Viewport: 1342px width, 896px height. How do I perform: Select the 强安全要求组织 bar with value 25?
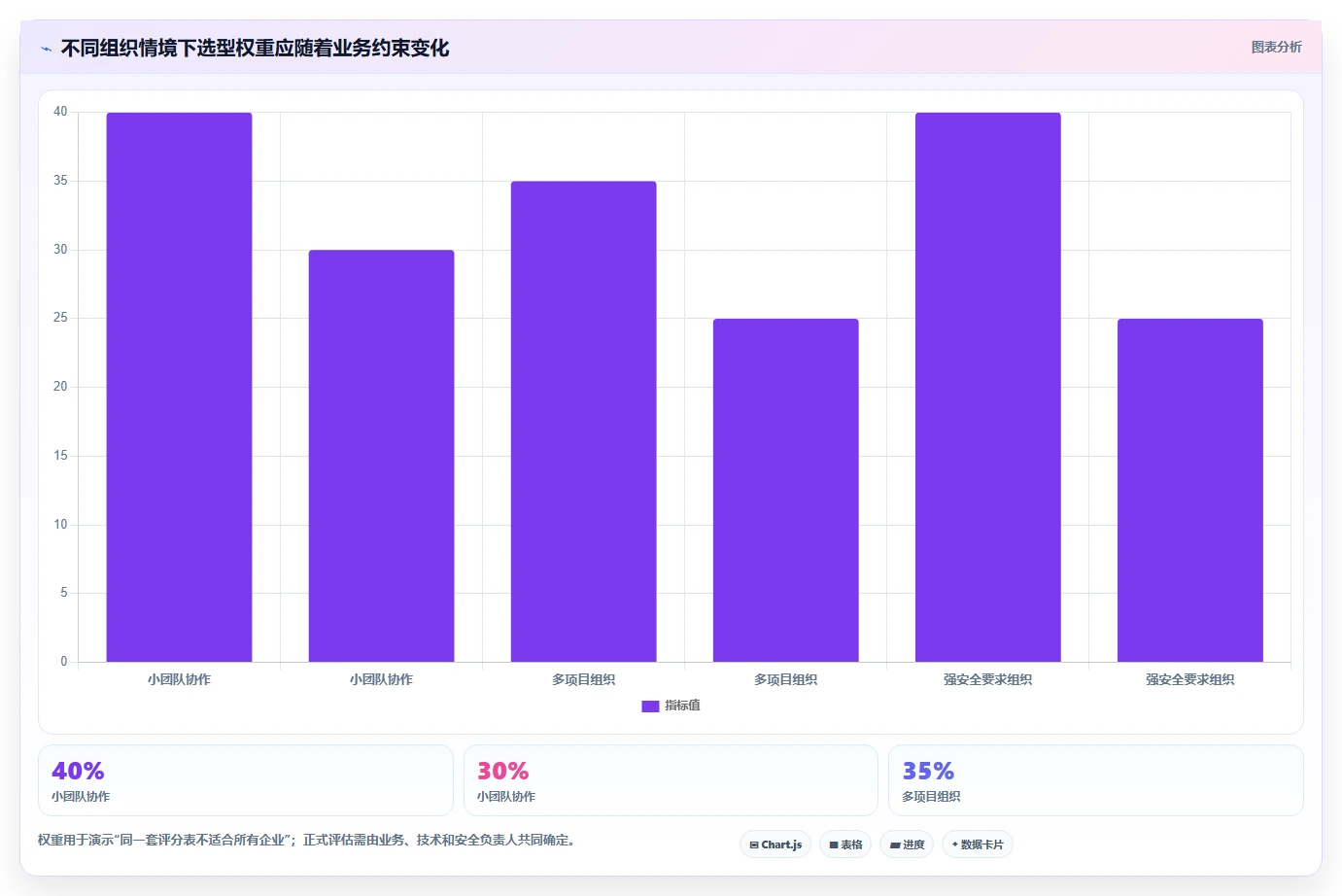point(1189,490)
